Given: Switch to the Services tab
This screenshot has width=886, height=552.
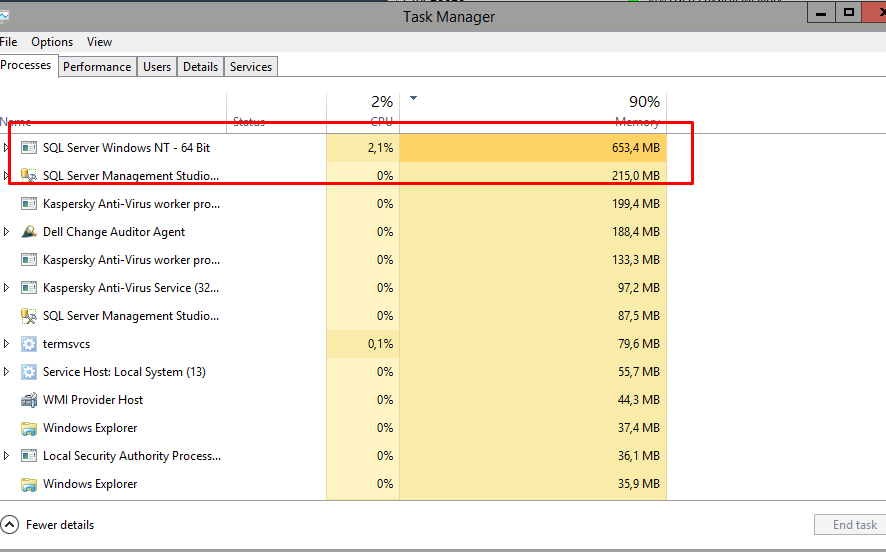Looking at the screenshot, I should 251,67.
